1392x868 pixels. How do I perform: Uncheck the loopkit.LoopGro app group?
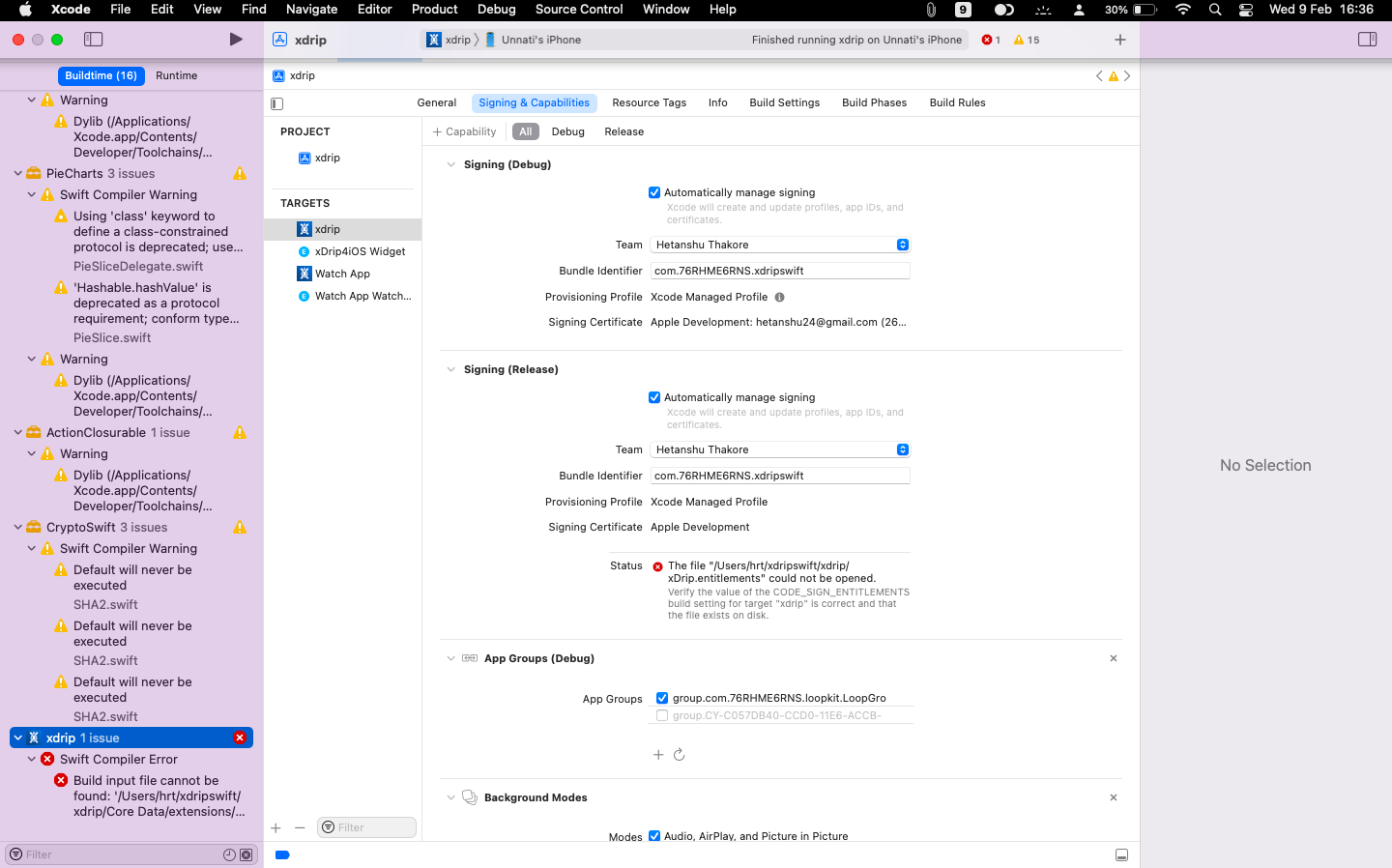coord(662,698)
